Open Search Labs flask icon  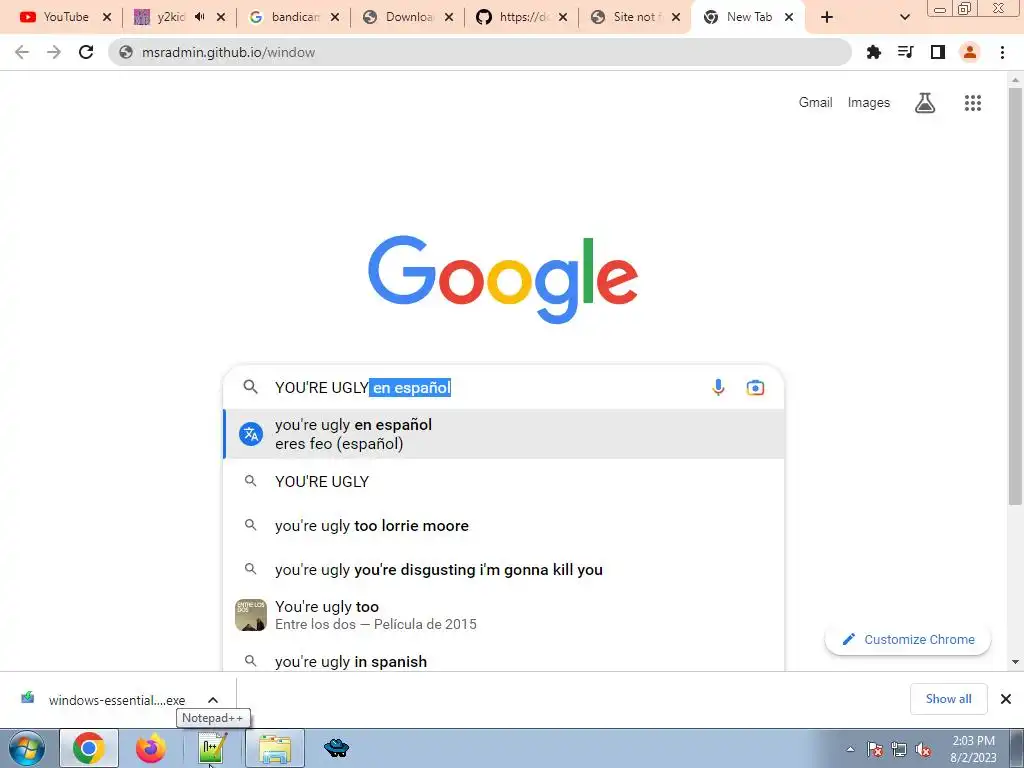click(x=925, y=103)
